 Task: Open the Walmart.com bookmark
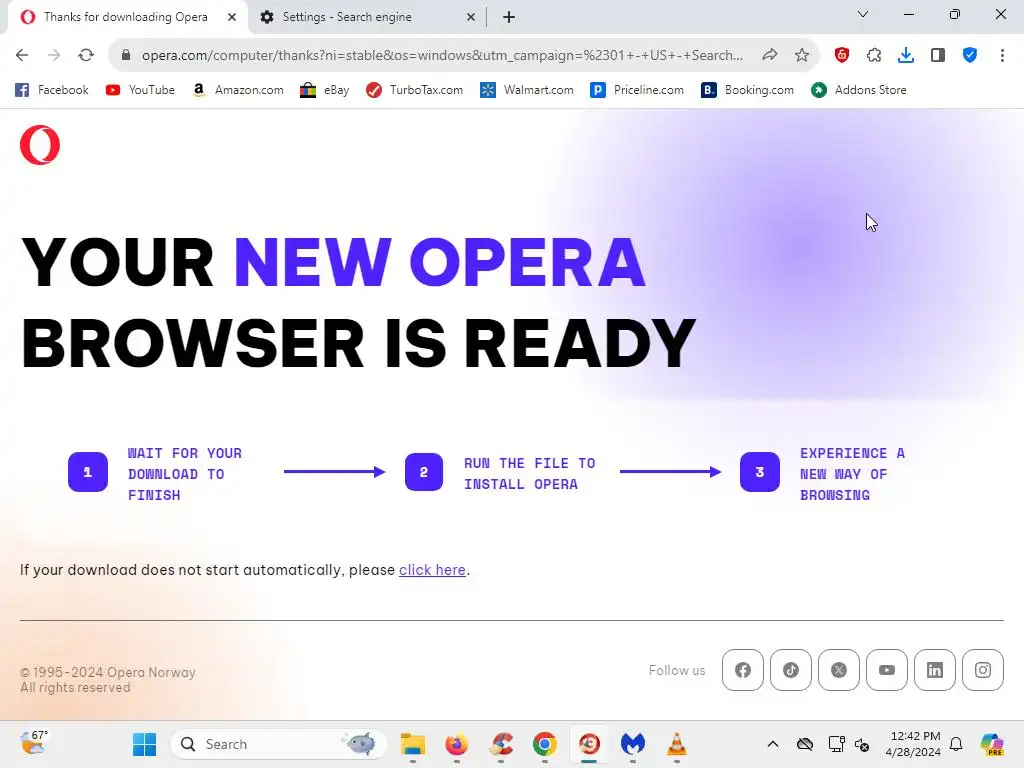[x=527, y=90]
